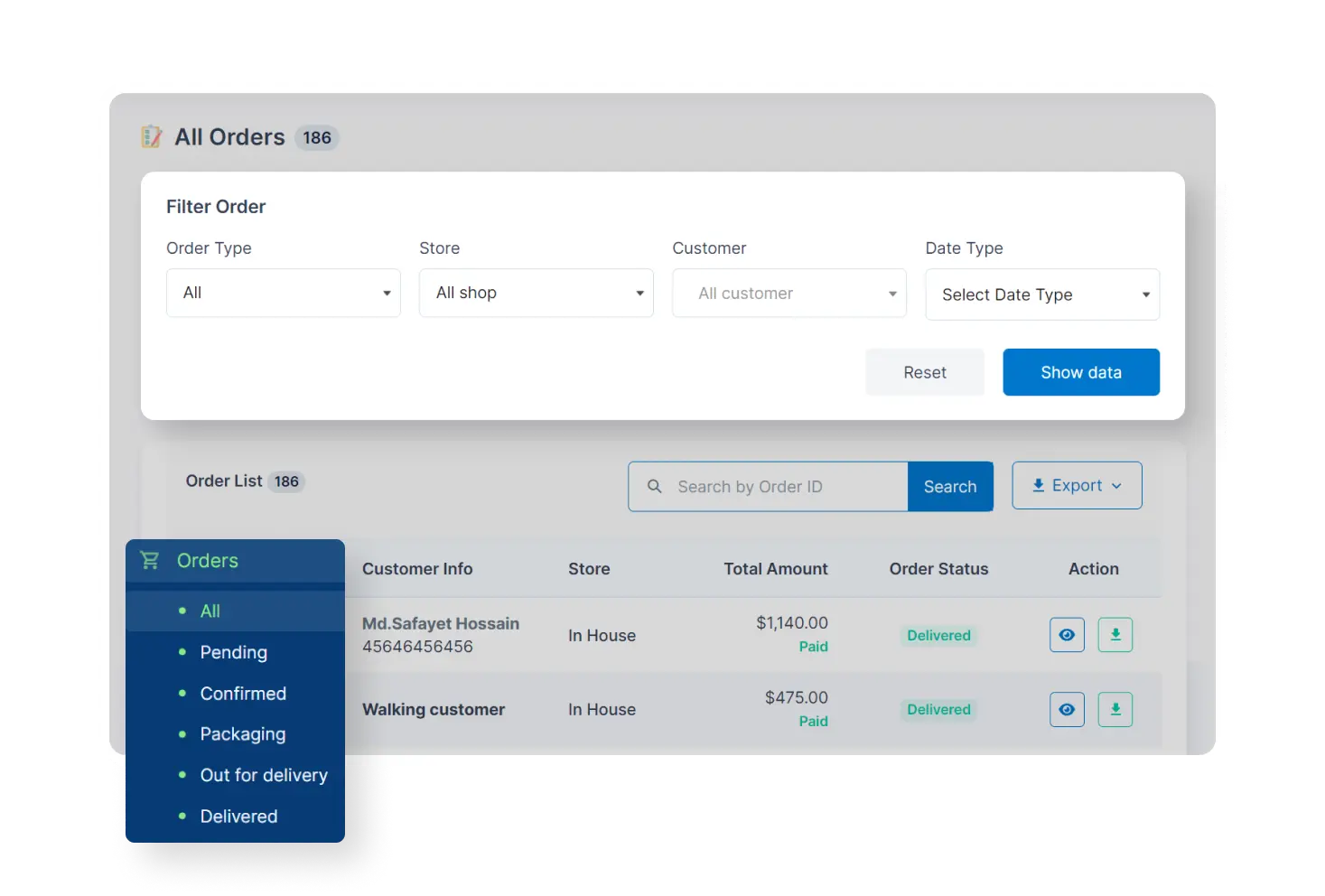Click the download icon inside the Export button
Viewport: 1325px width, 896px height.
[x=1037, y=485]
